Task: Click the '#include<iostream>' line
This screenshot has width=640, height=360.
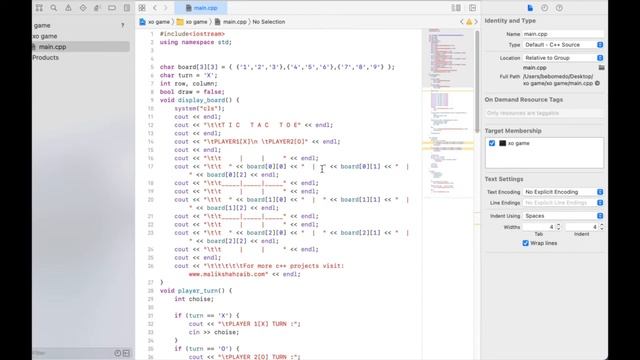Action: 192,34
